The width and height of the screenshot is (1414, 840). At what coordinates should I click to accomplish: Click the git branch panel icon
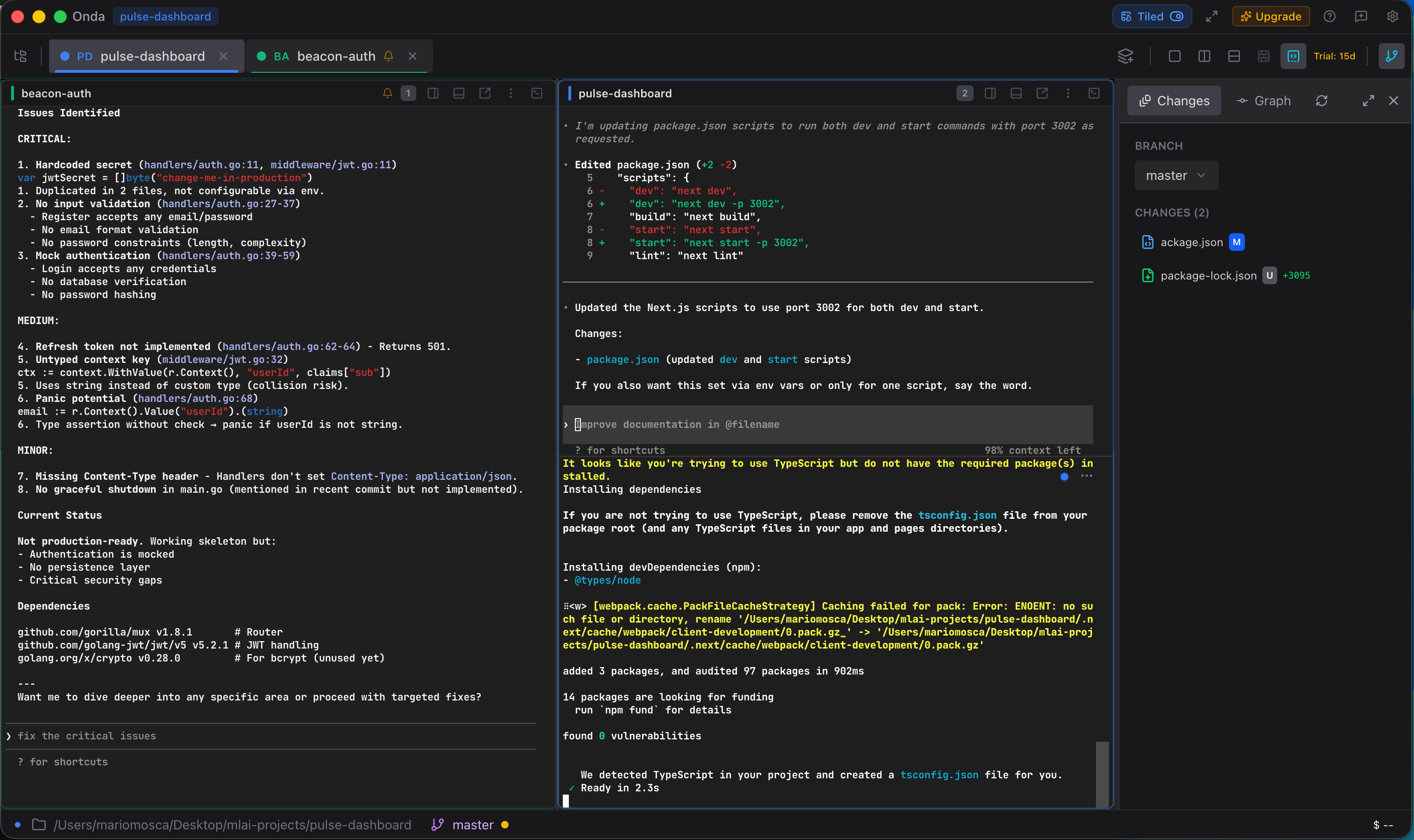tap(1391, 56)
